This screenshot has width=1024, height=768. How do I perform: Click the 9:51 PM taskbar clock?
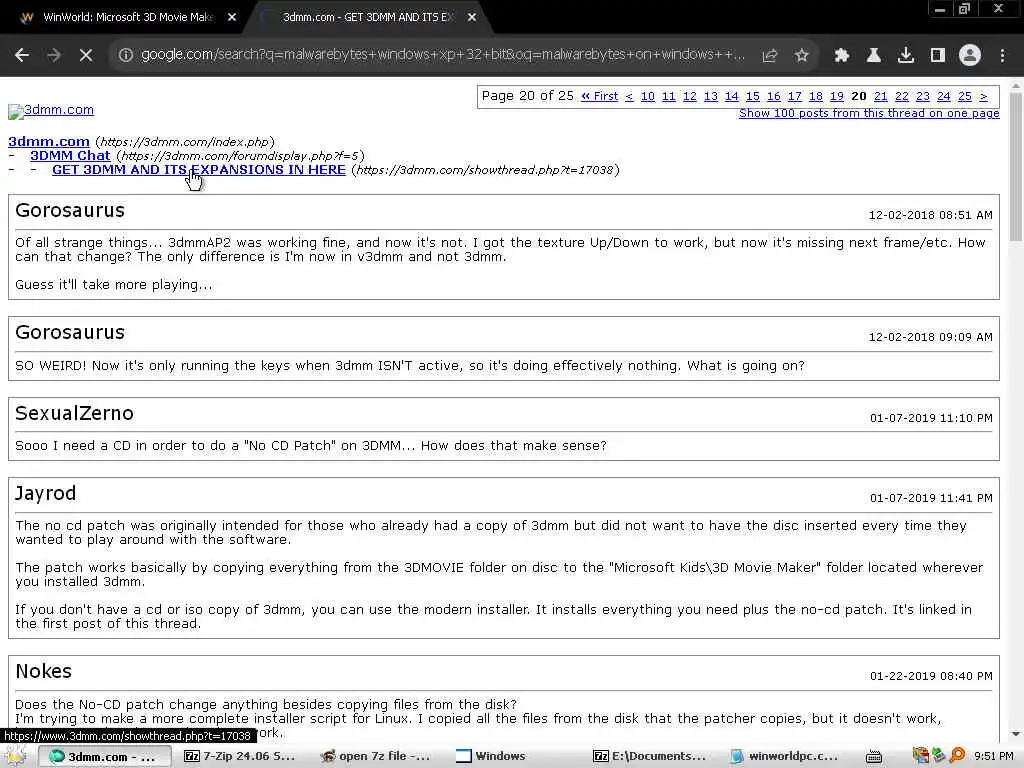994,756
